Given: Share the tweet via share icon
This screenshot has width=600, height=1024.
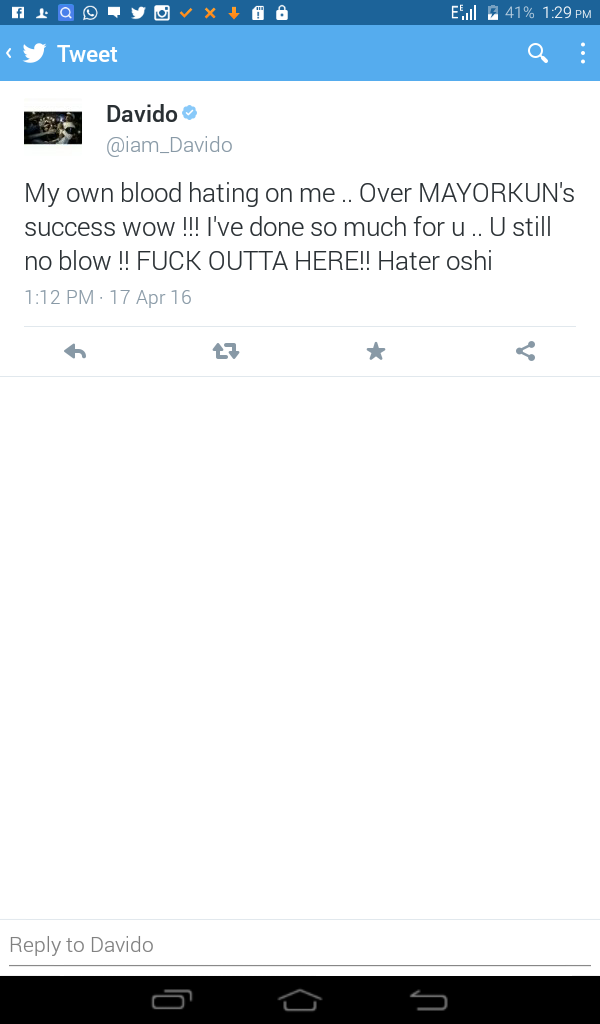Looking at the screenshot, I should pos(526,351).
